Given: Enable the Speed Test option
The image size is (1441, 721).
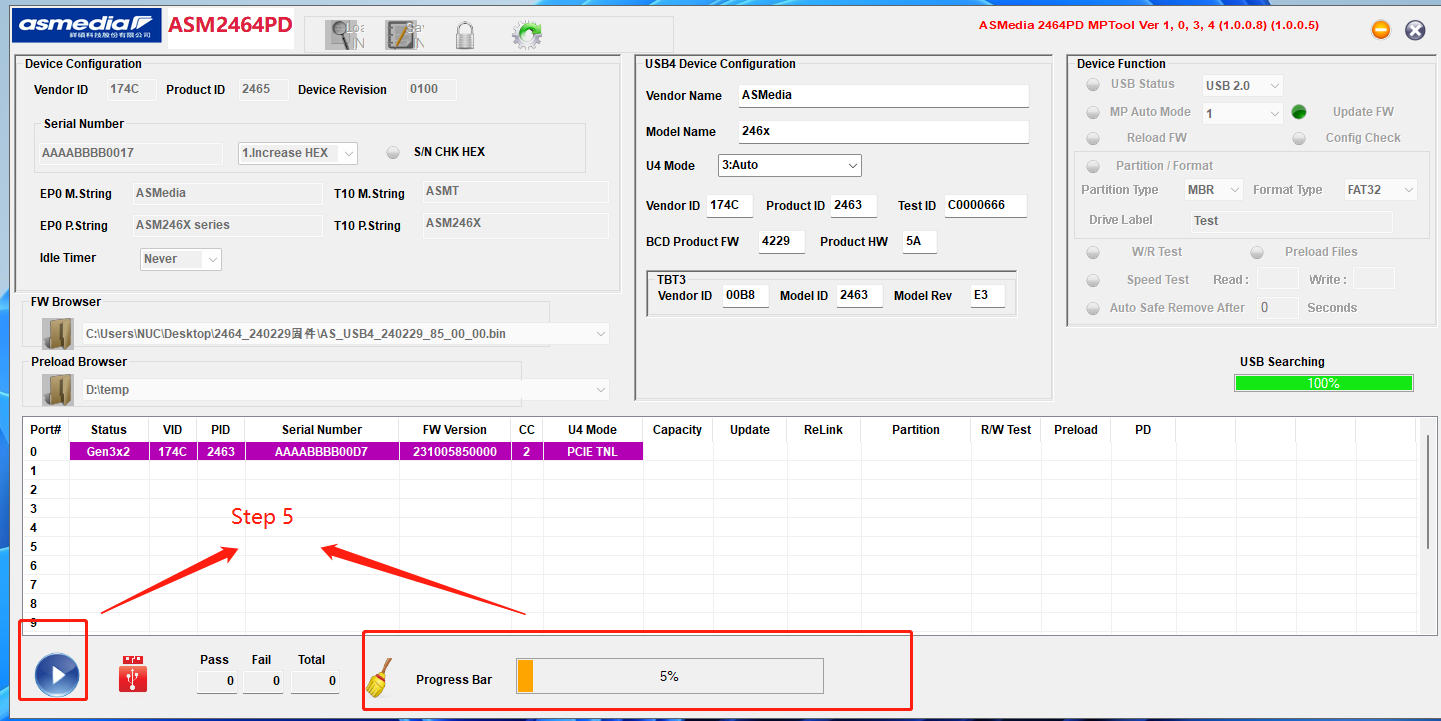Looking at the screenshot, I should (1093, 281).
